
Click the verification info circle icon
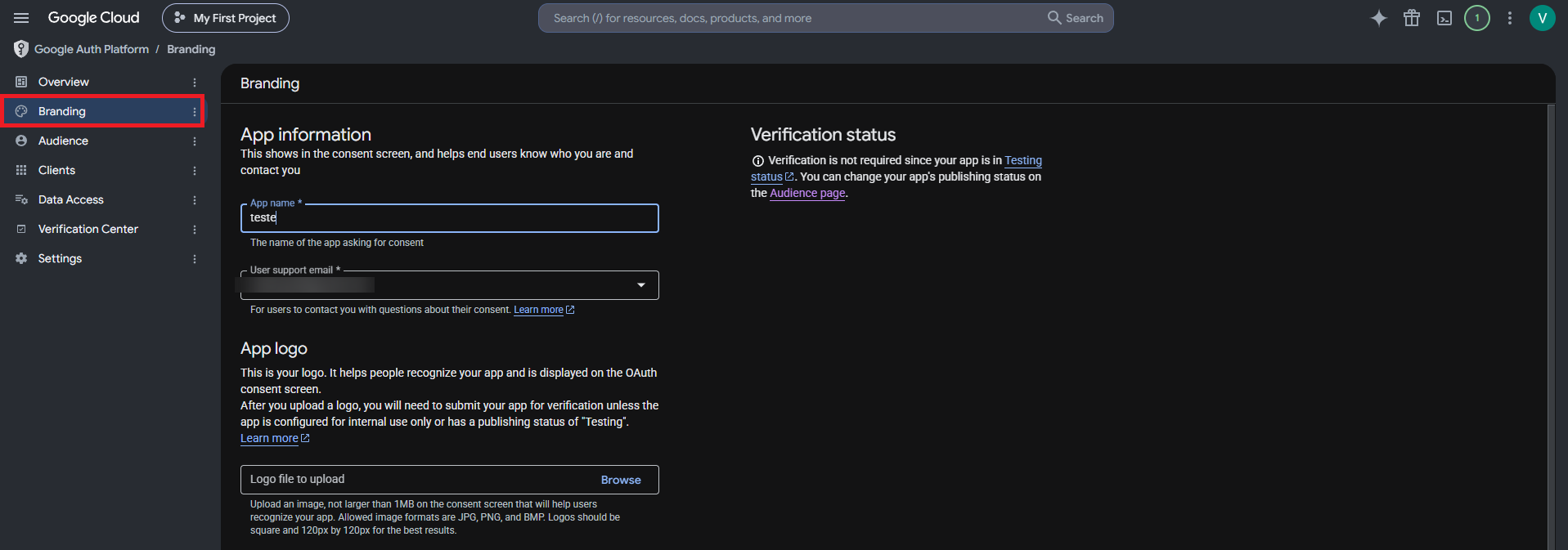[758, 161]
